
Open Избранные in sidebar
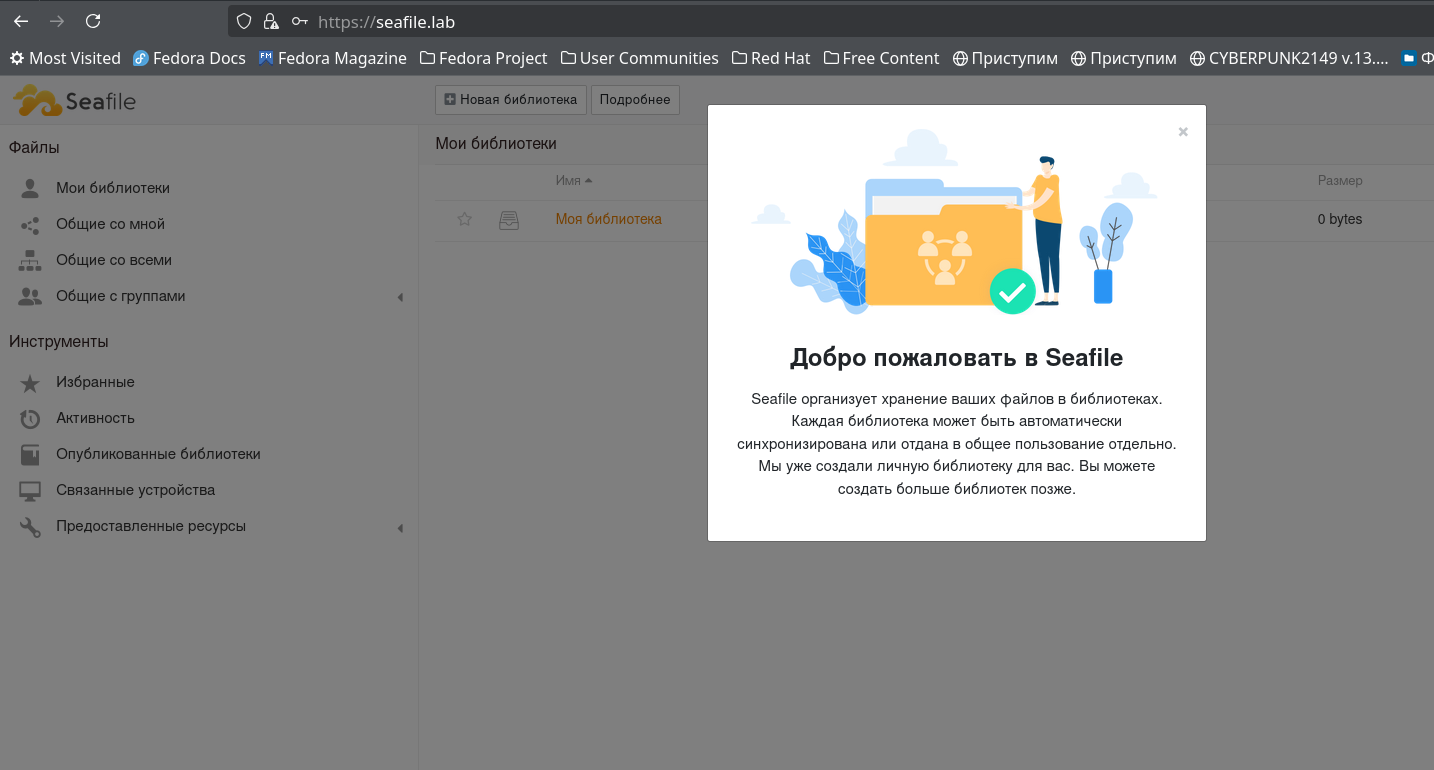point(95,382)
